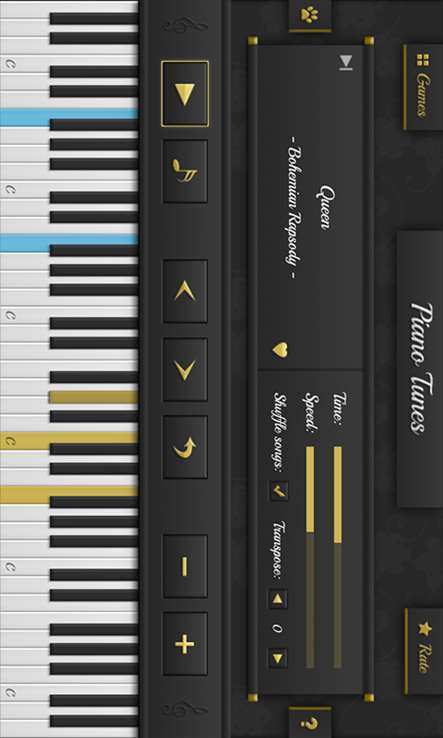The image size is (443, 738).
Task: Open song list with the download arrow icon
Action: (x=346, y=63)
